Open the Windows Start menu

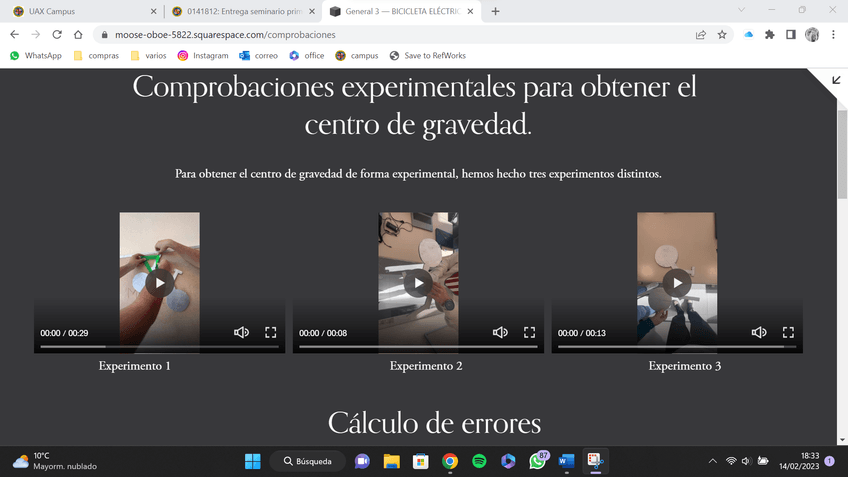click(253, 461)
